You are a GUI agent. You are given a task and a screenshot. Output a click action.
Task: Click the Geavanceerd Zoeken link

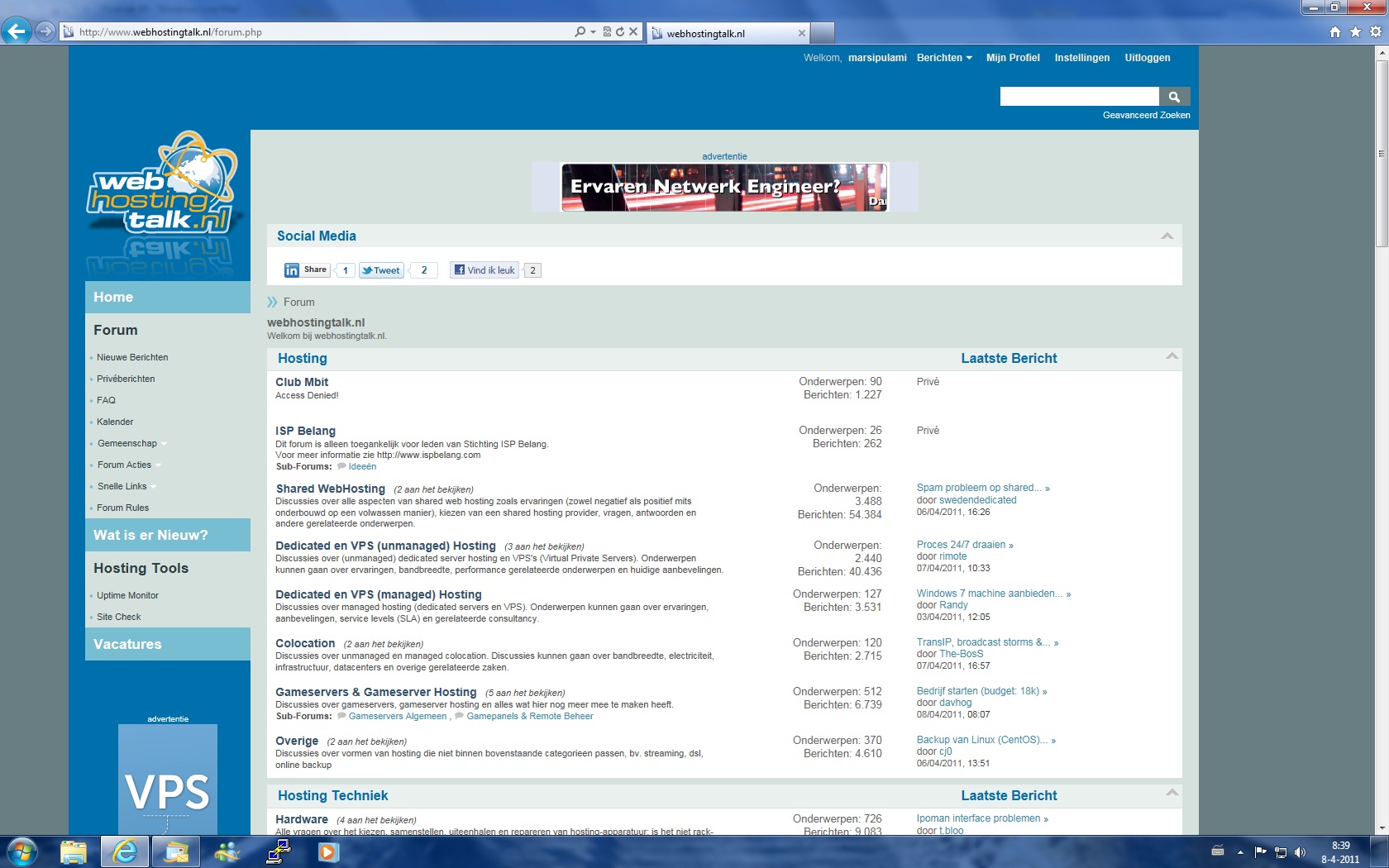(1146, 116)
